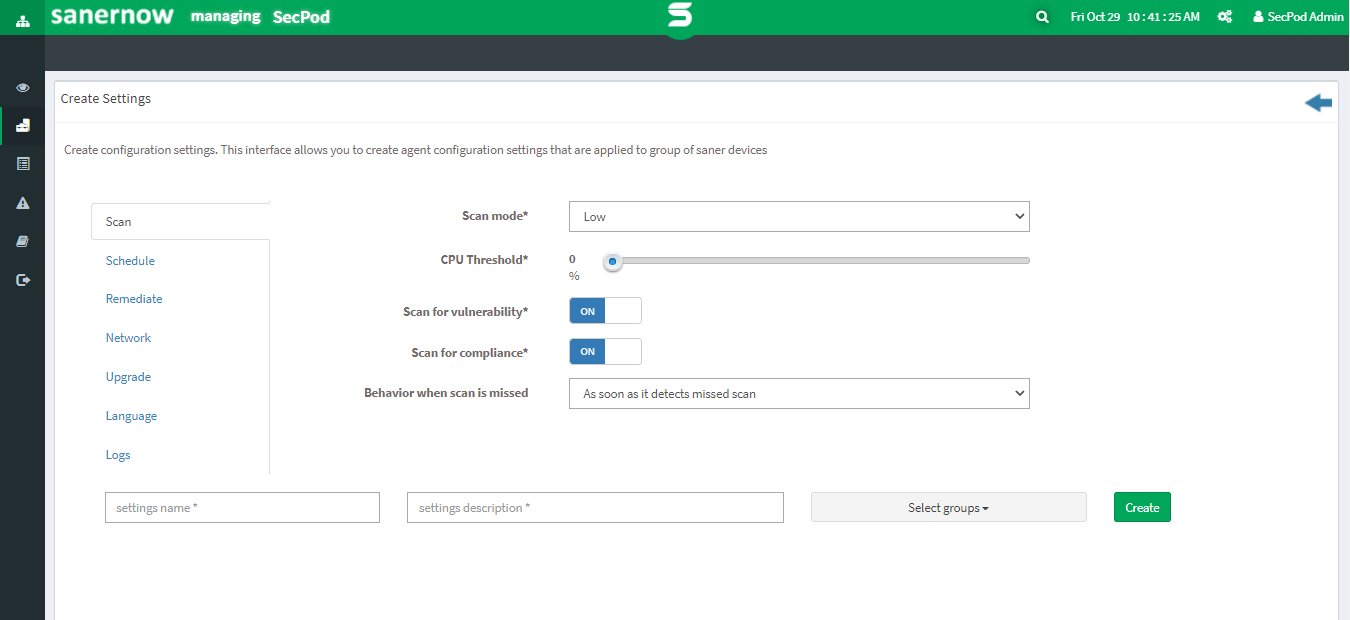The image size is (1350, 620).
Task: Click the Create Settings heading
Action: click(x=106, y=99)
